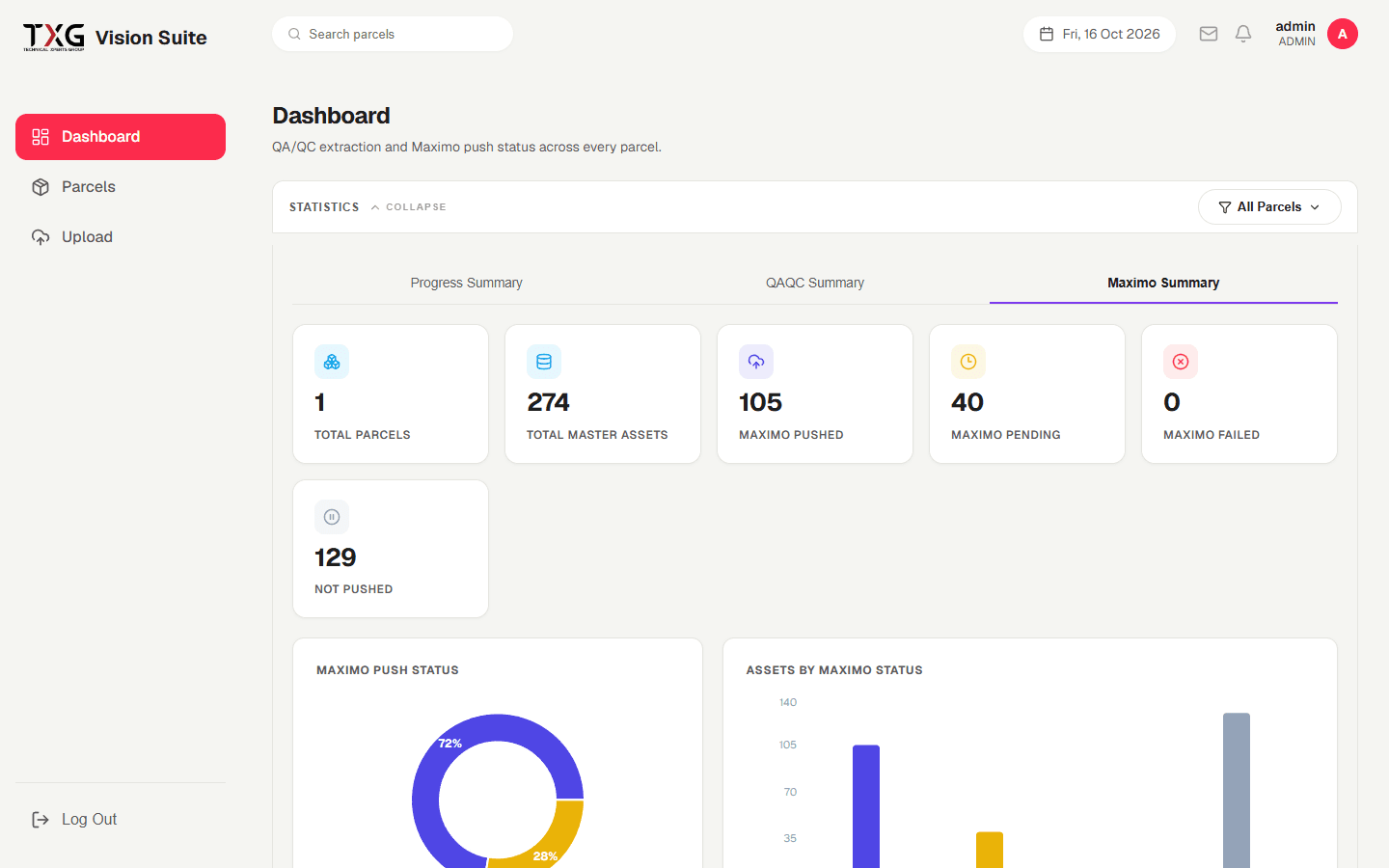Click the Total Master Assets database icon
This screenshot has height=868, width=1389.
point(544,362)
